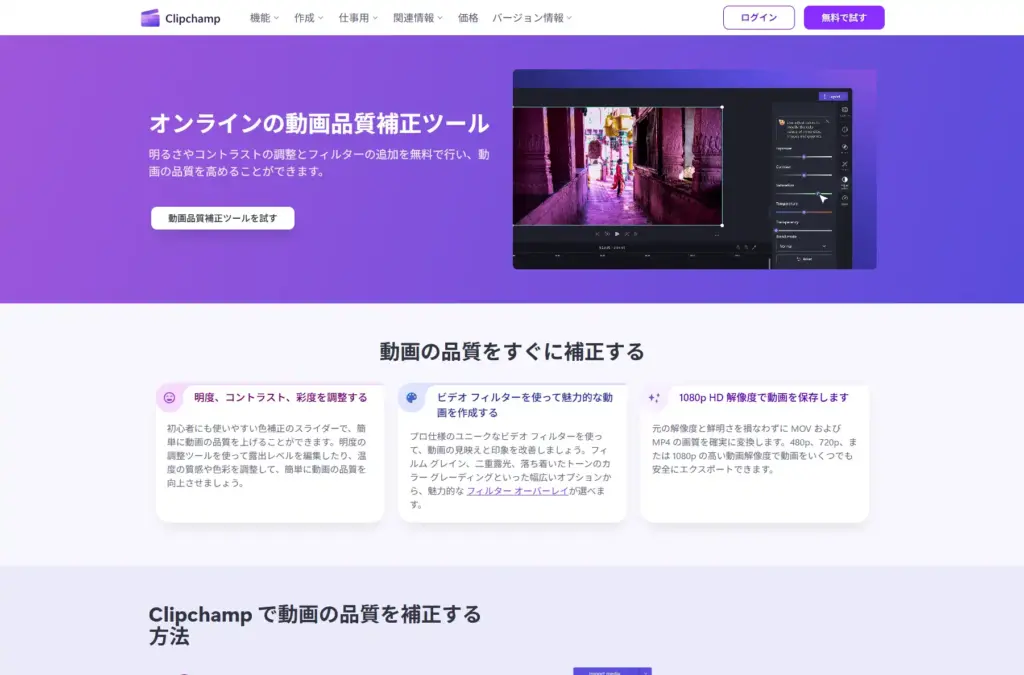Click card title 1080p HD 解像度で動画を保存します
Screen dimensions: 1024x675
point(763,398)
